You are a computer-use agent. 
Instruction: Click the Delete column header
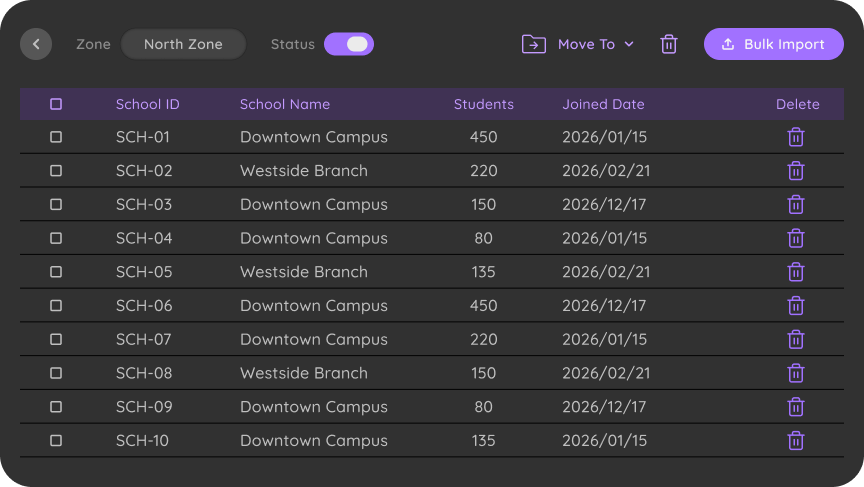(x=797, y=104)
